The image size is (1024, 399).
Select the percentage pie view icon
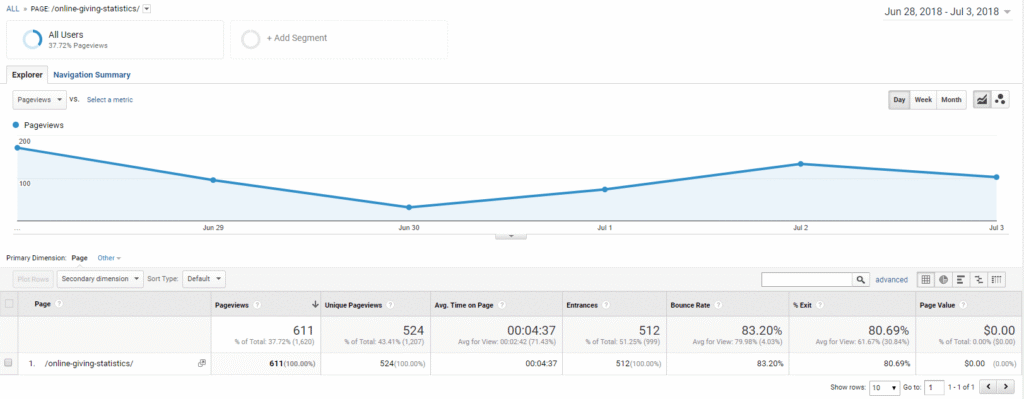click(944, 279)
